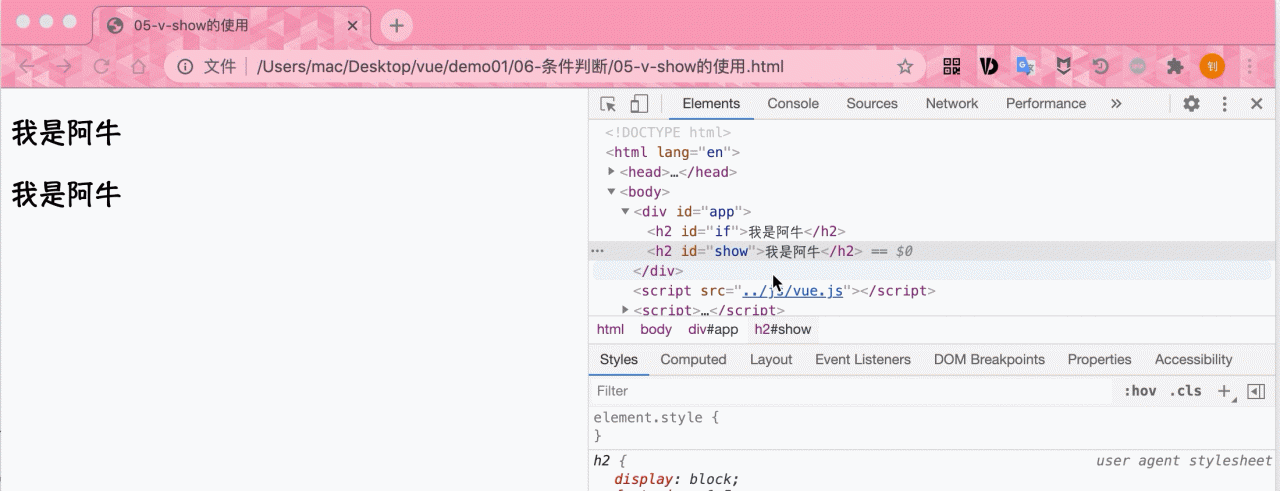Select html in the breadcrumb bar
The image size is (1280, 491).
pyautogui.click(x=610, y=329)
